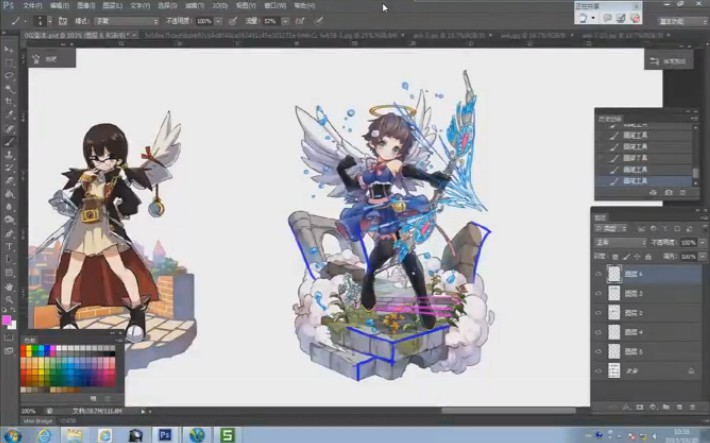This screenshot has height=443, width=710.
Task: Click the pressure-for-opacity icon
Action: 233,21
